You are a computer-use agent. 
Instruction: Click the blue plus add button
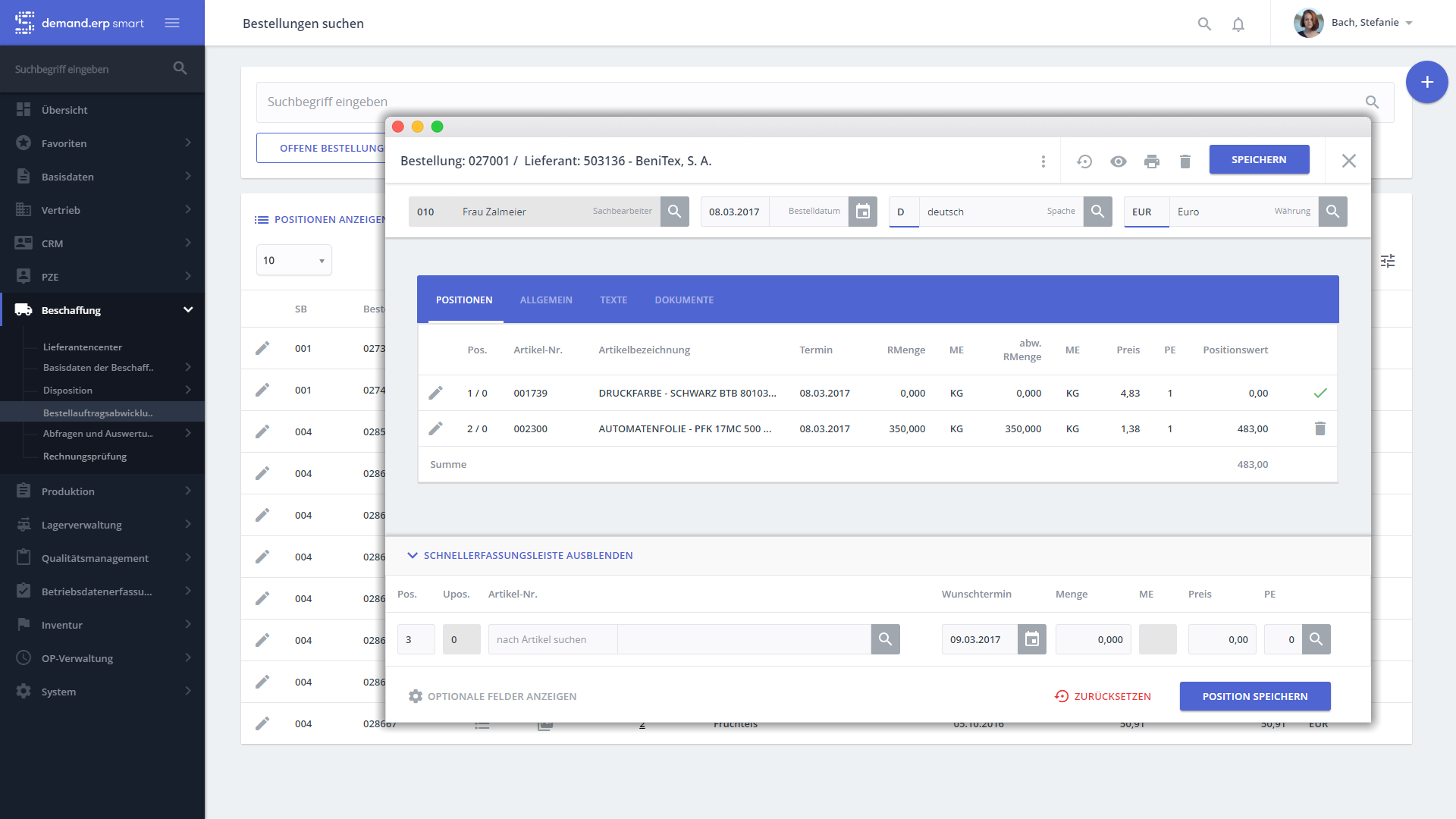(1426, 82)
